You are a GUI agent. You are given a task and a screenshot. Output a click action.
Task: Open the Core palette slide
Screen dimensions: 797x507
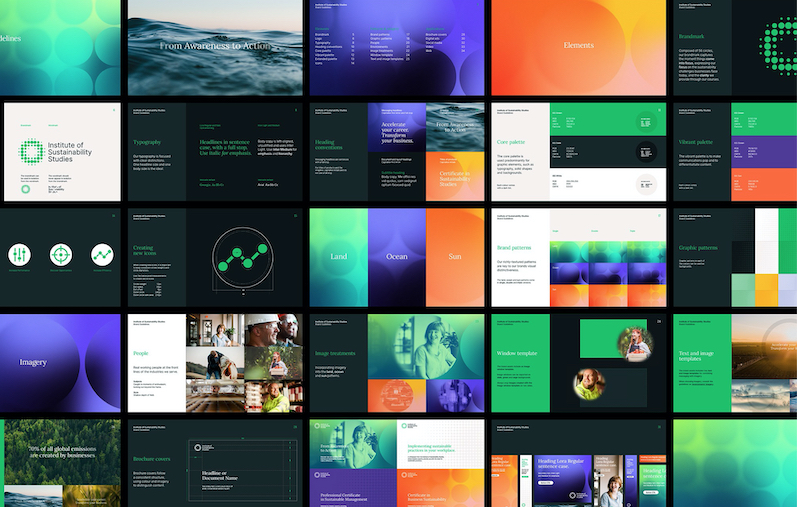(578, 150)
